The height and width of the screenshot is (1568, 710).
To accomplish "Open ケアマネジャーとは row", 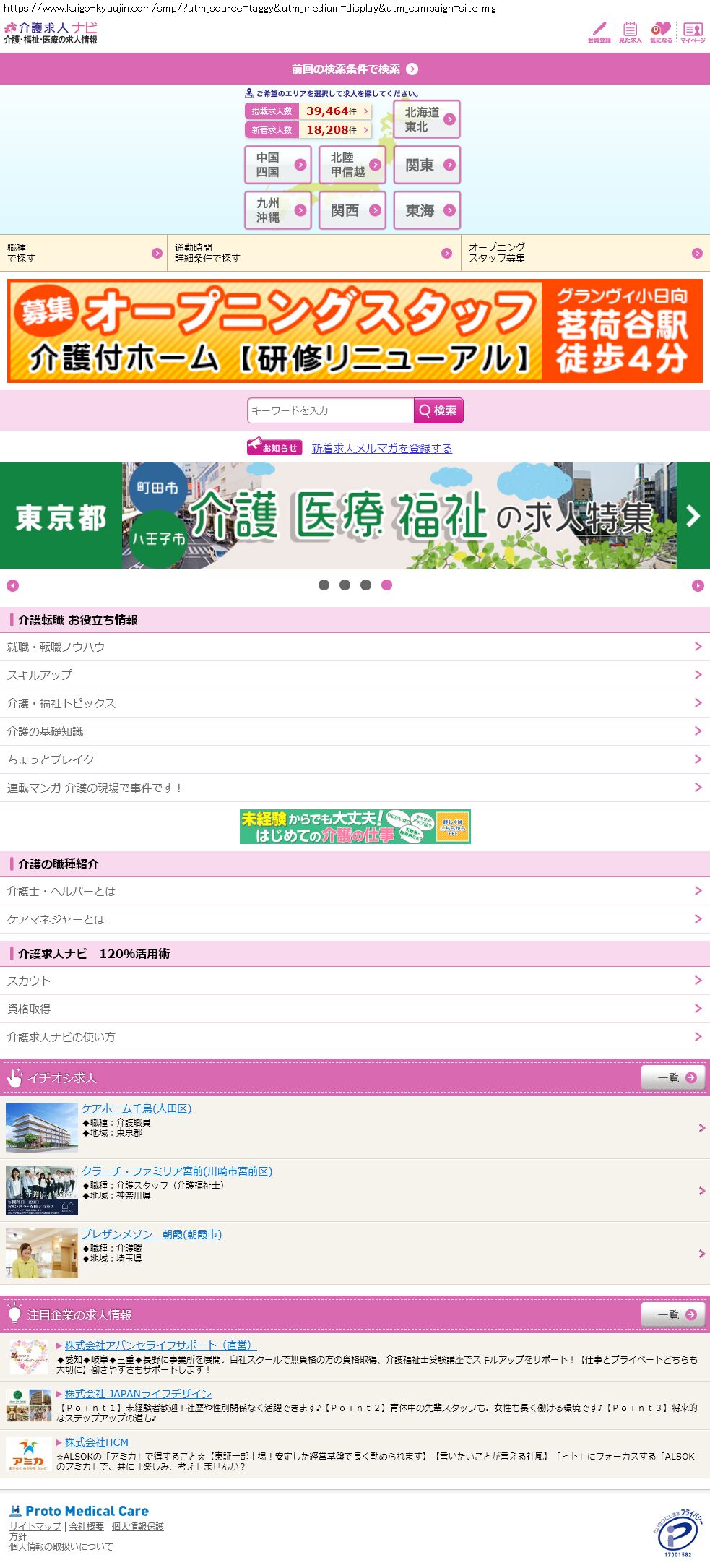I will [355, 920].
